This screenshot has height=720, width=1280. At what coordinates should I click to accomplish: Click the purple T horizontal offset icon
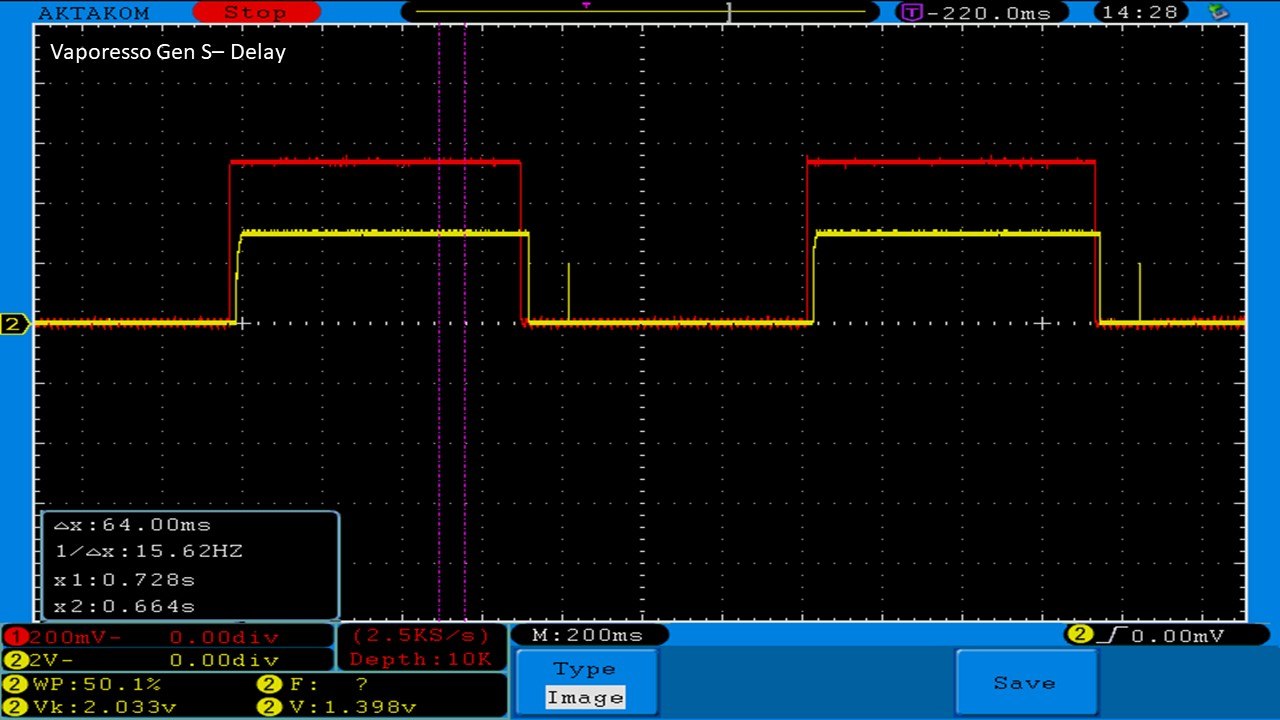click(x=911, y=12)
